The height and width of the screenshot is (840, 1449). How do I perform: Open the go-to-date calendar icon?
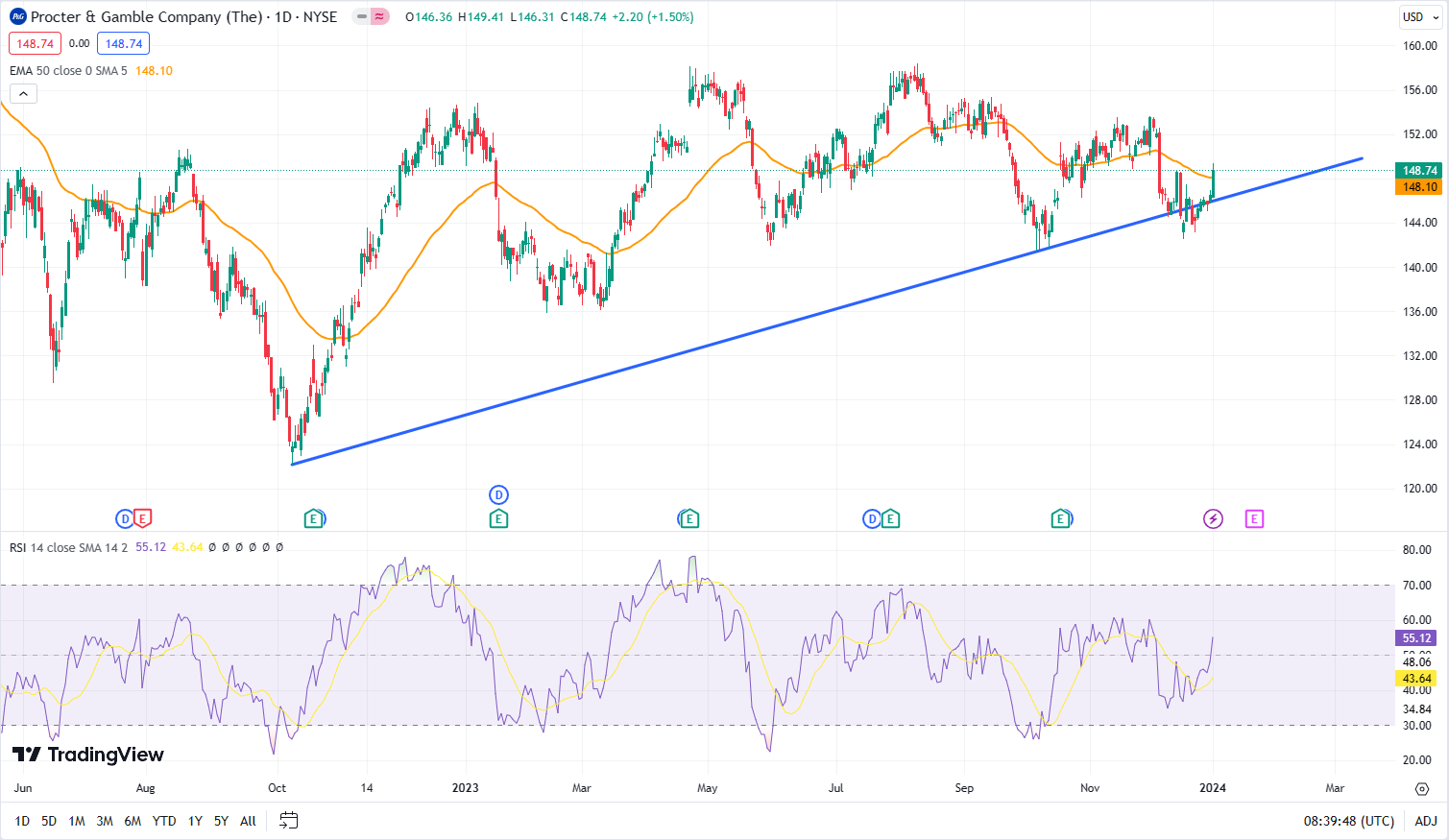point(288,821)
